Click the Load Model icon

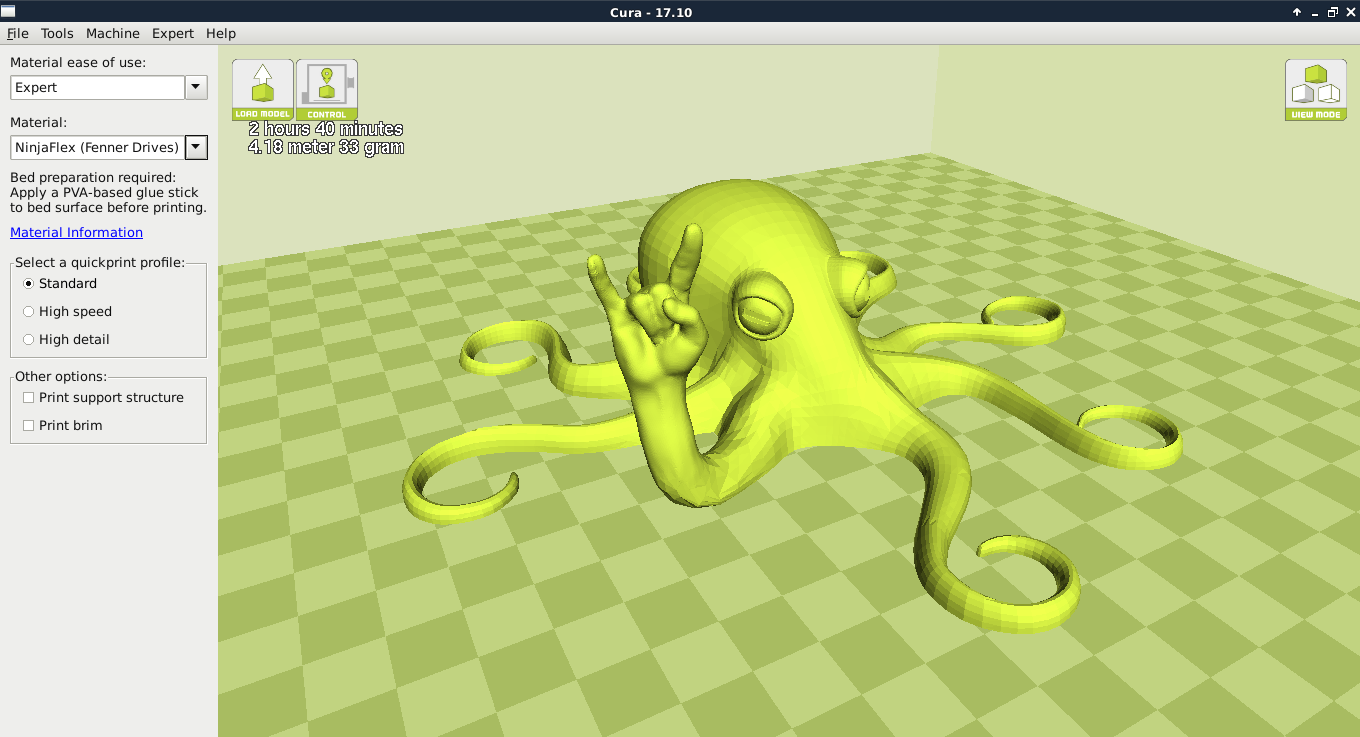tap(263, 89)
